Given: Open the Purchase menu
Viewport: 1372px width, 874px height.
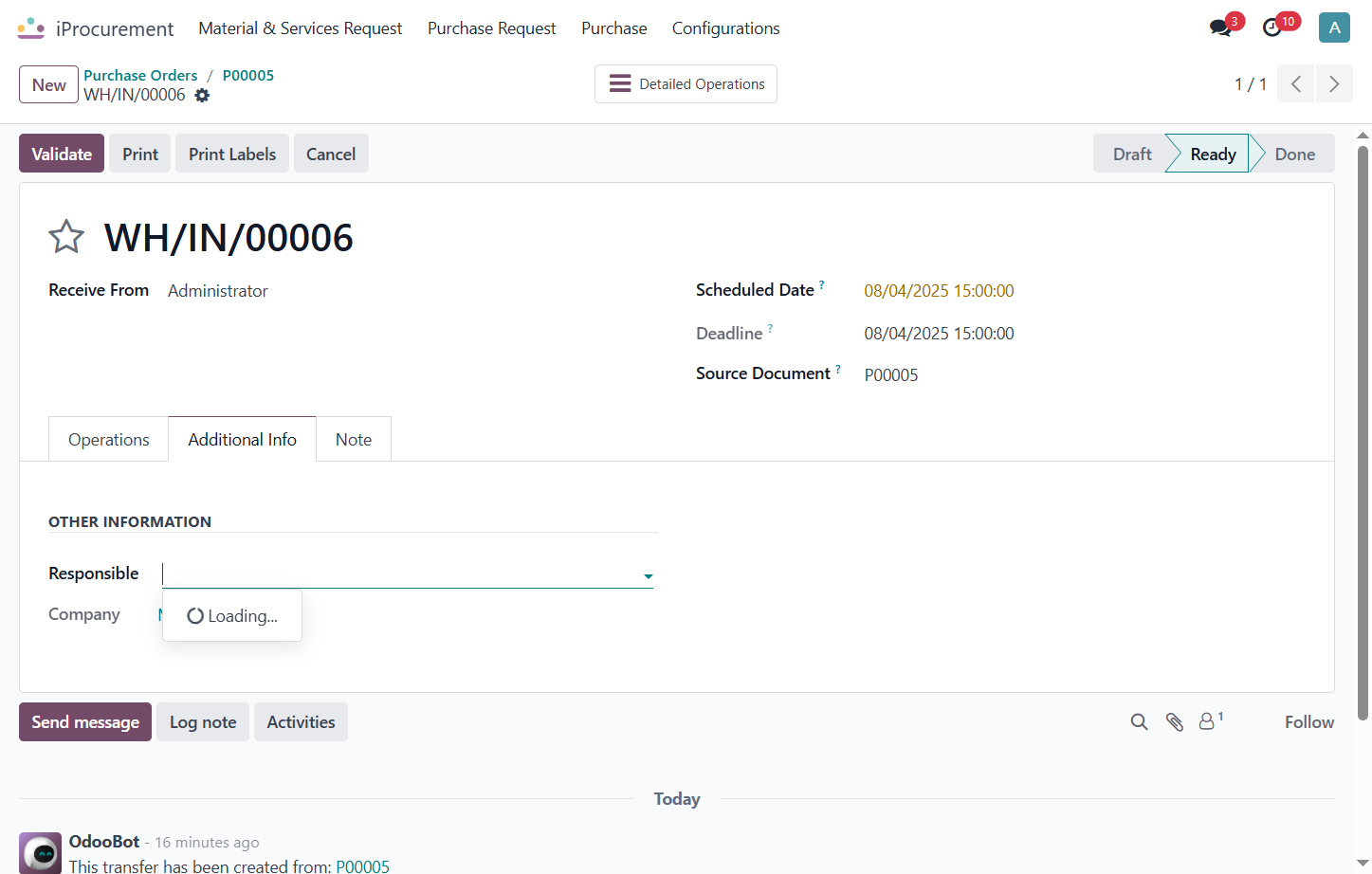Looking at the screenshot, I should (614, 28).
